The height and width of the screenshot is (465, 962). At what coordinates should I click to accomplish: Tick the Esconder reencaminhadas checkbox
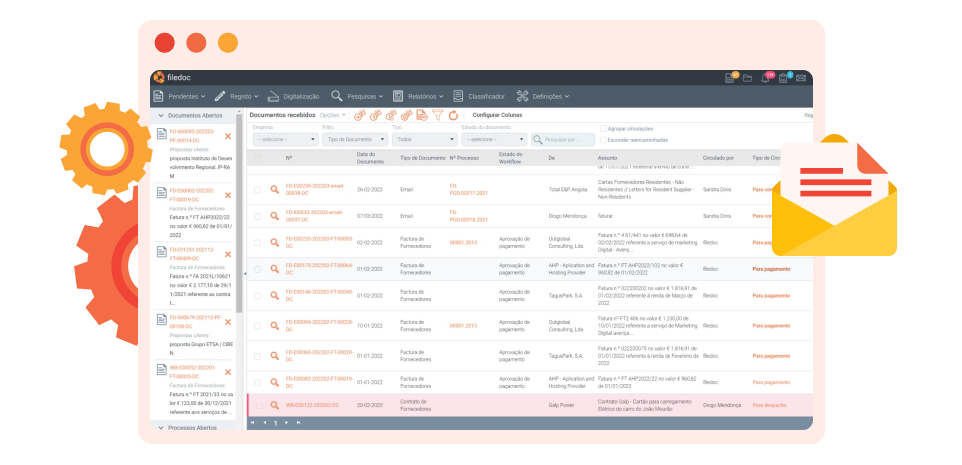click(x=603, y=140)
